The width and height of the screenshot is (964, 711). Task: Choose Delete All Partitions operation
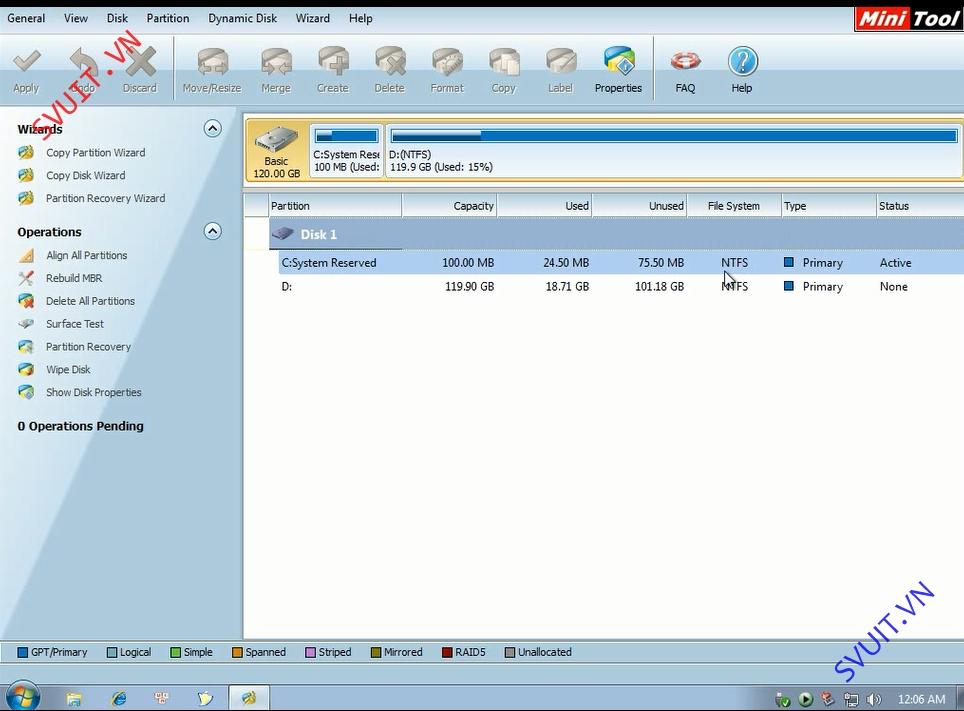[90, 301]
